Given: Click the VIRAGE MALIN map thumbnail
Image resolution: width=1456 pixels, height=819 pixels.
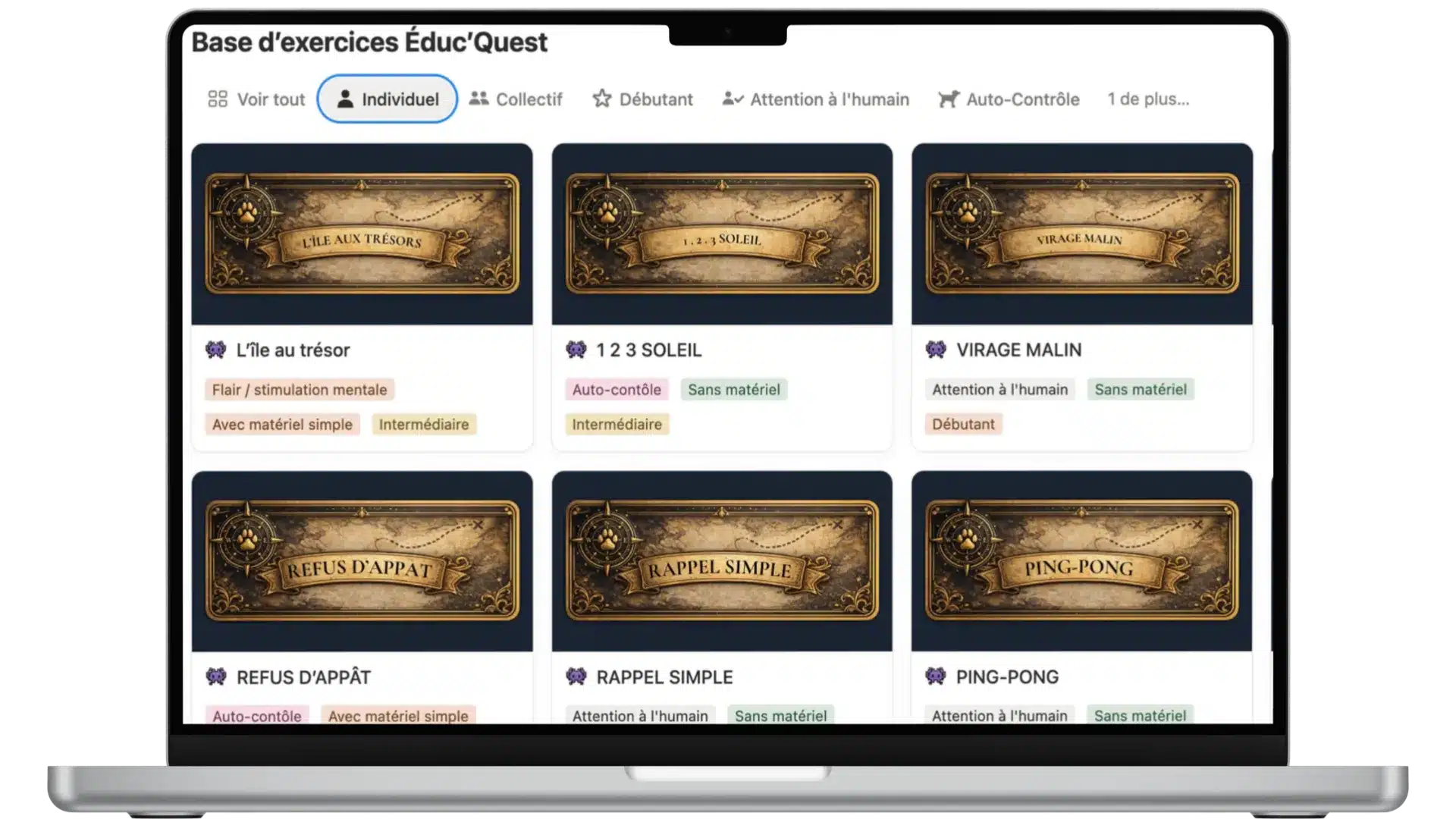Looking at the screenshot, I should pyautogui.click(x=1082, y=234).
